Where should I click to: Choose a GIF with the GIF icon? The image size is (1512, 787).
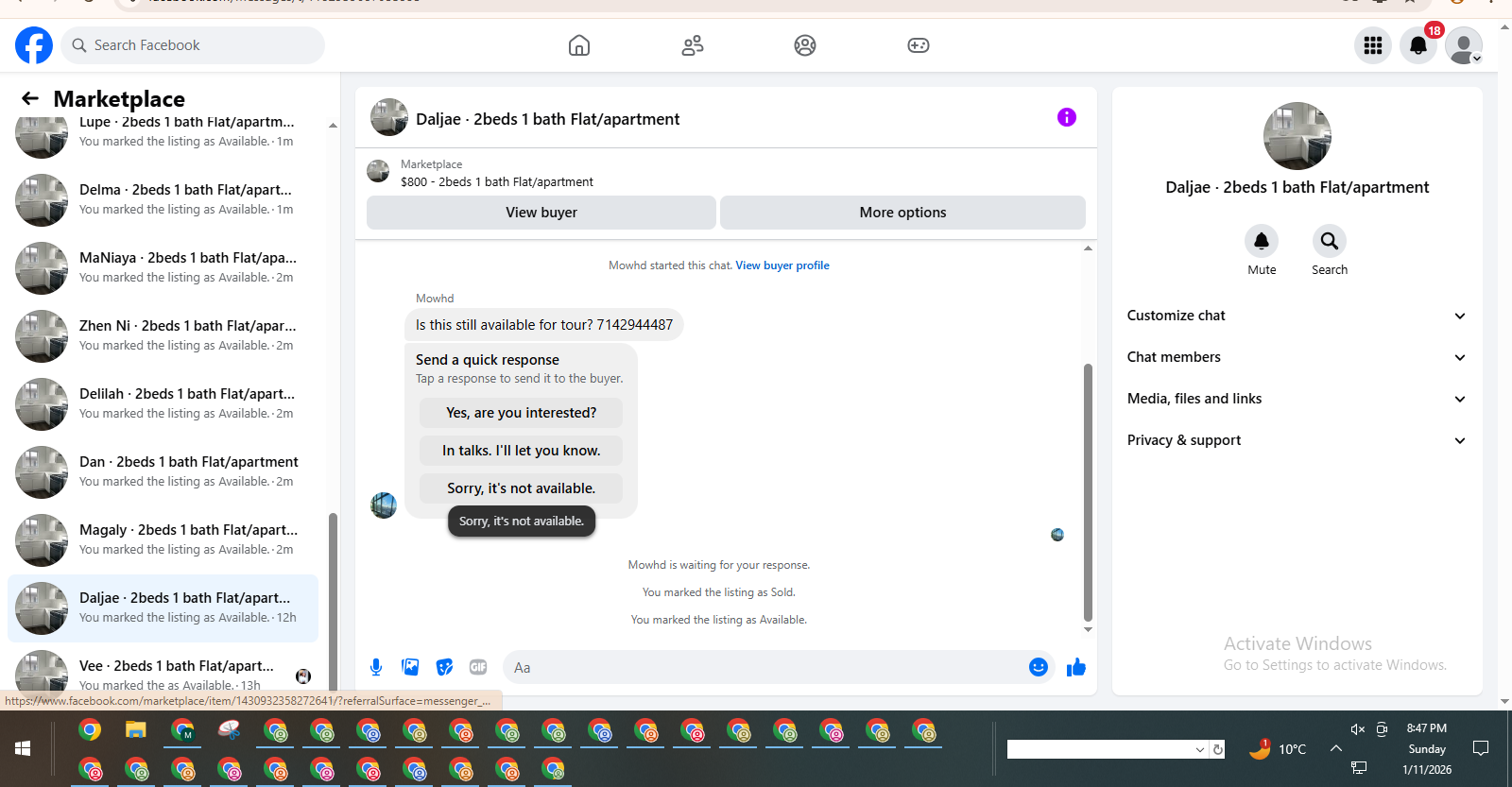478,667
